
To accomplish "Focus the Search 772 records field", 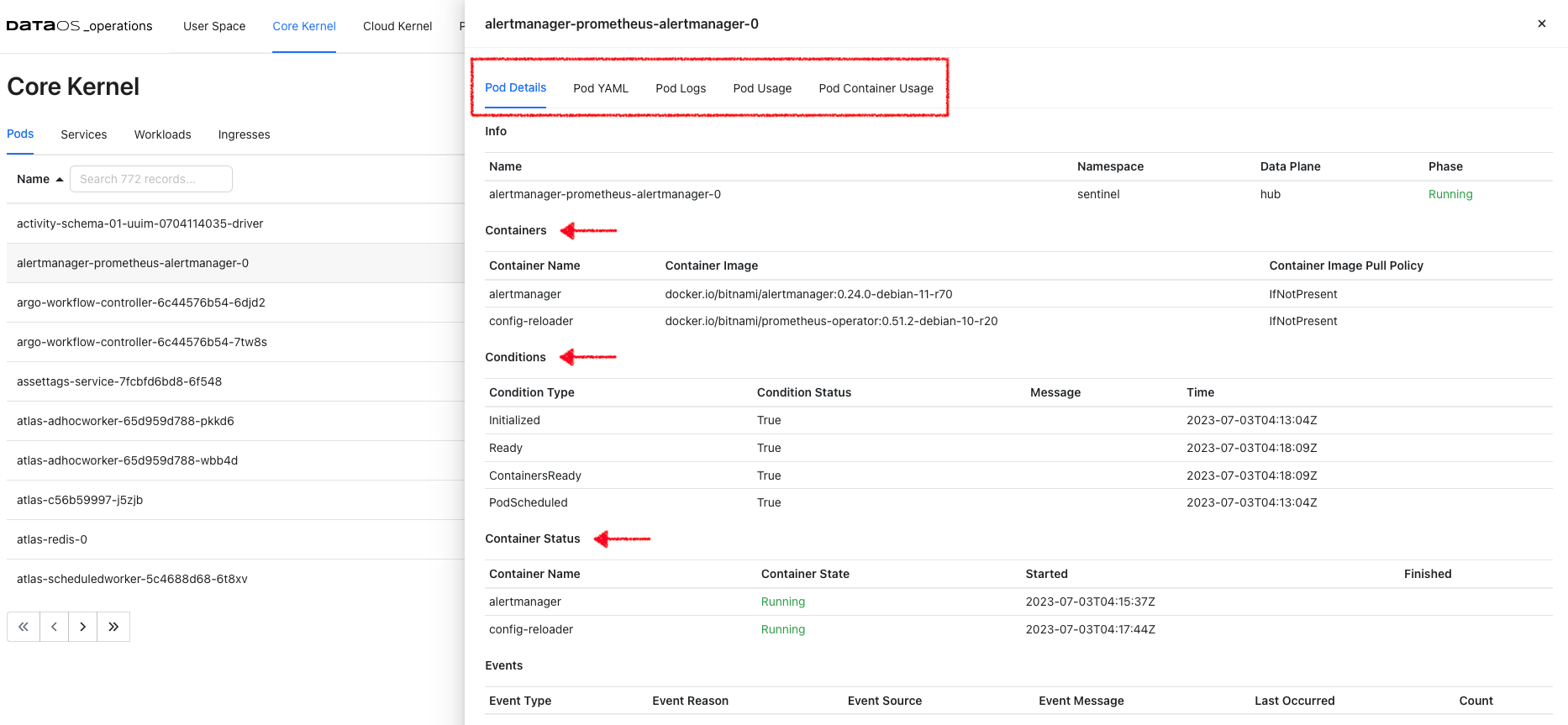I will point(151,179).
